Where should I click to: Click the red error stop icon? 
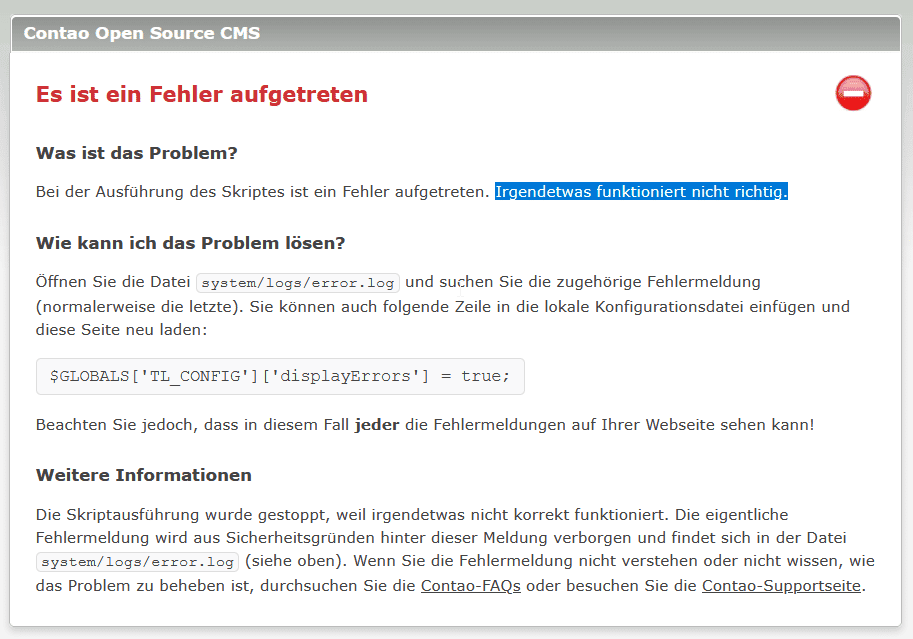click(853, 93)
